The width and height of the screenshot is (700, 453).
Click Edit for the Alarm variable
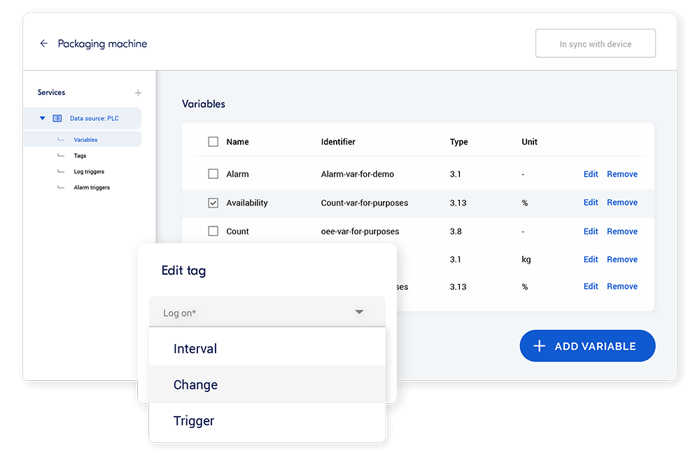click(590, 174)
